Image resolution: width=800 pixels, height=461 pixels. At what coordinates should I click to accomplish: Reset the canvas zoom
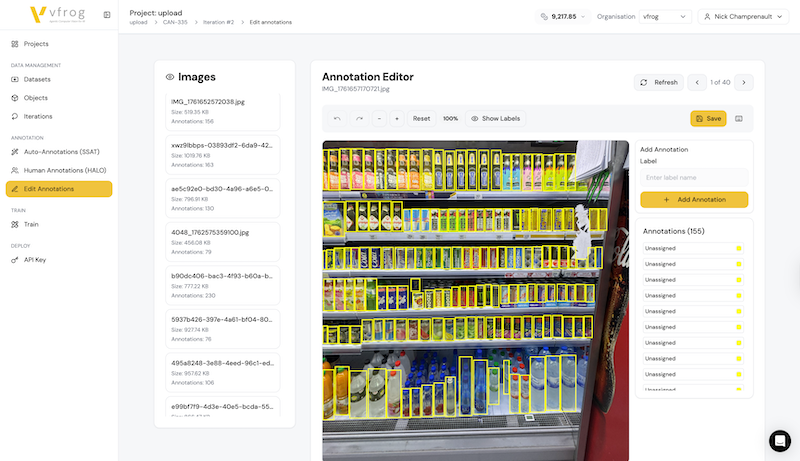(421, 118)
